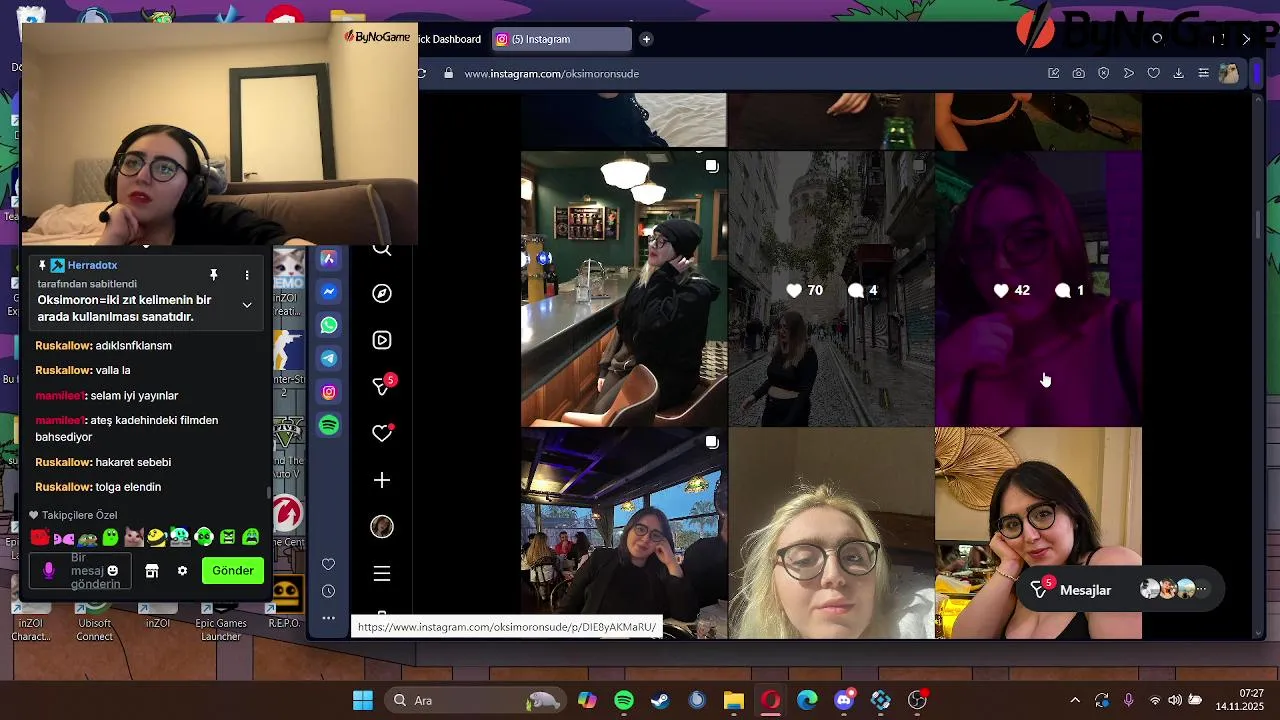The image size is (1280, 720).
Task: Select the (5) Instagram browser tab
Action: pyautogui.click(x=561, y=39)
